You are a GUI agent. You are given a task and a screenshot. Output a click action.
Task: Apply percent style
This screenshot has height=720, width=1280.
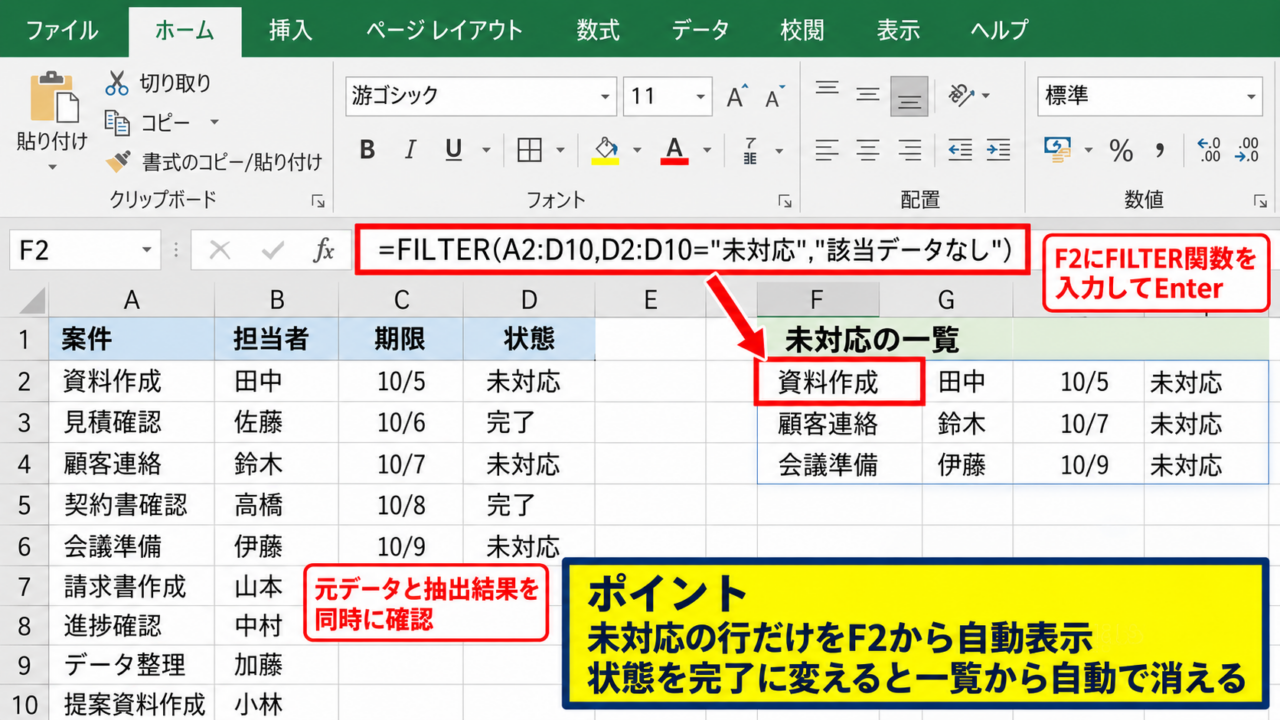1121,151
